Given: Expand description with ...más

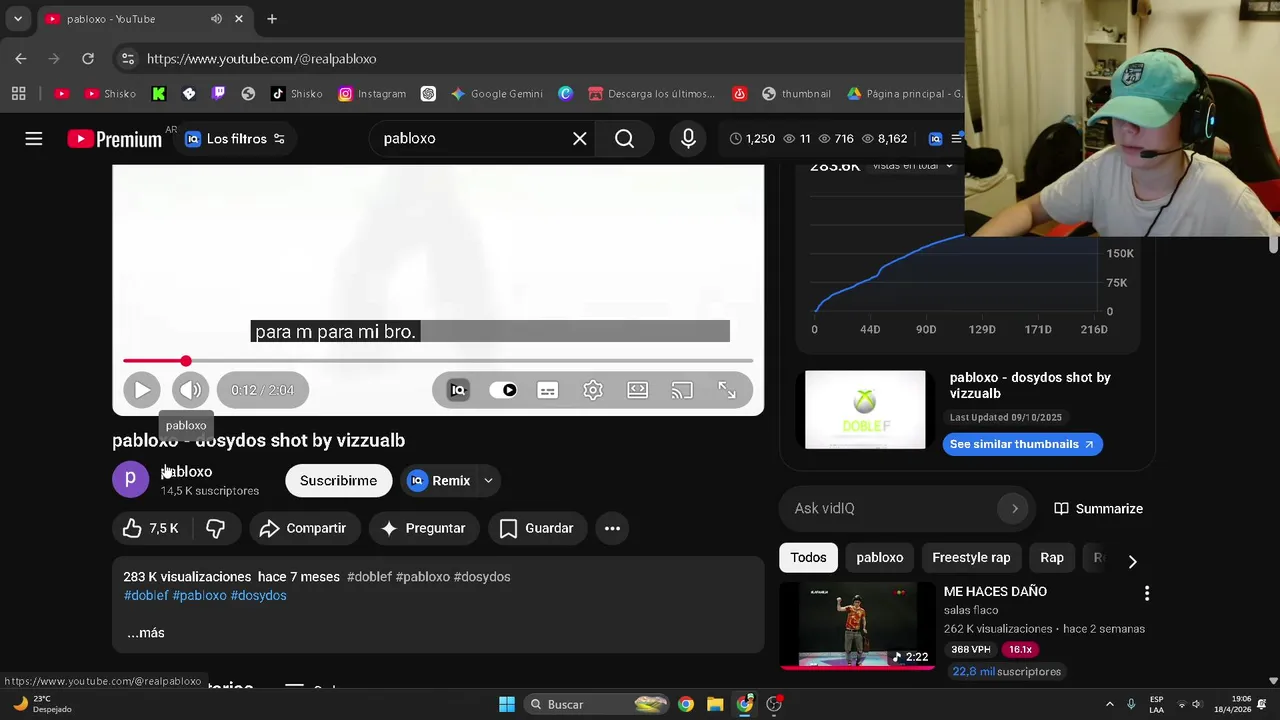Looking at the screenshot, I should click(146, 633).
